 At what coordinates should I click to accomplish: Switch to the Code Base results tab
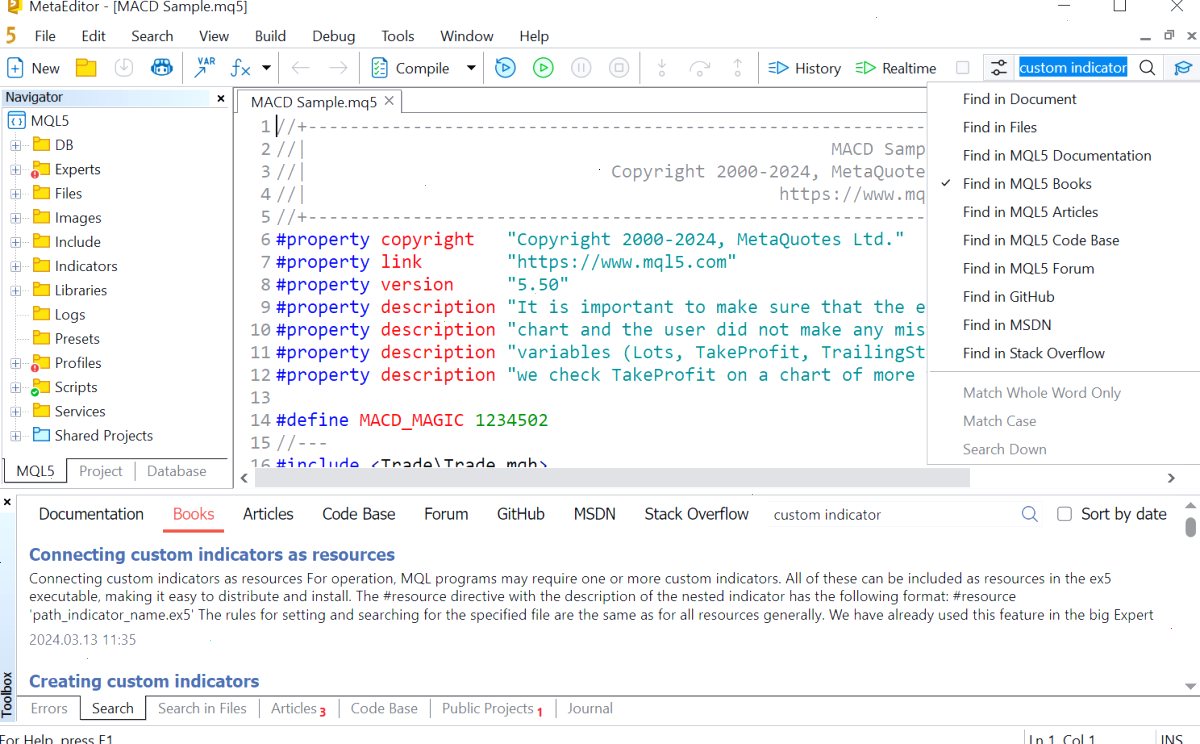tap(359, 514)
